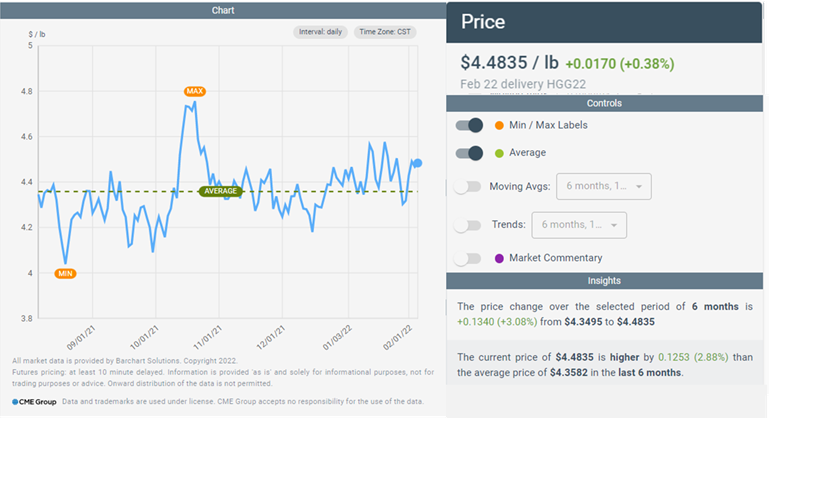Enable the Trends toggle
815x502 pixels.
[x=467, y=225]
